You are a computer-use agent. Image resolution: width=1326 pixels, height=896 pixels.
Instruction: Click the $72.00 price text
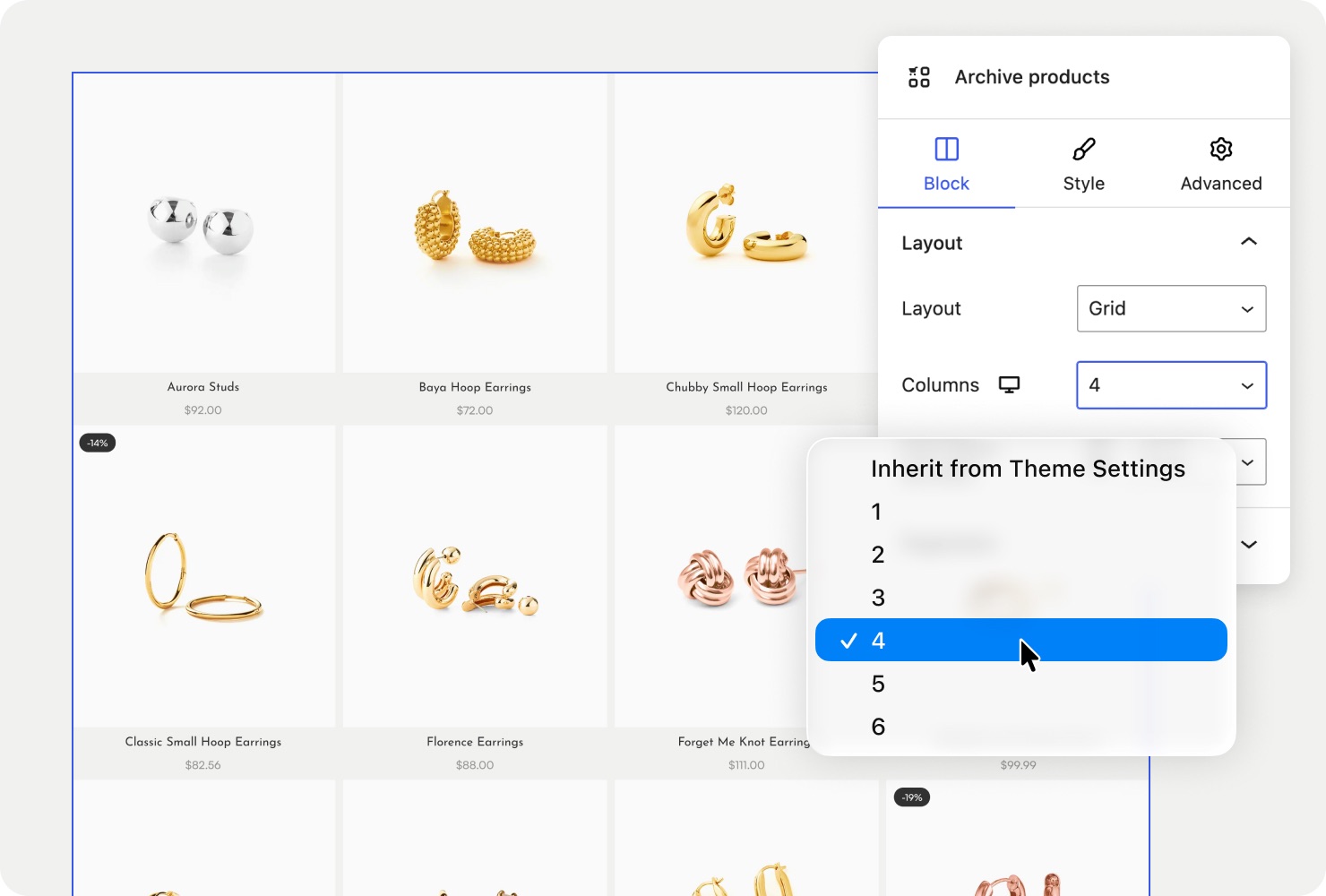[475, 410]
